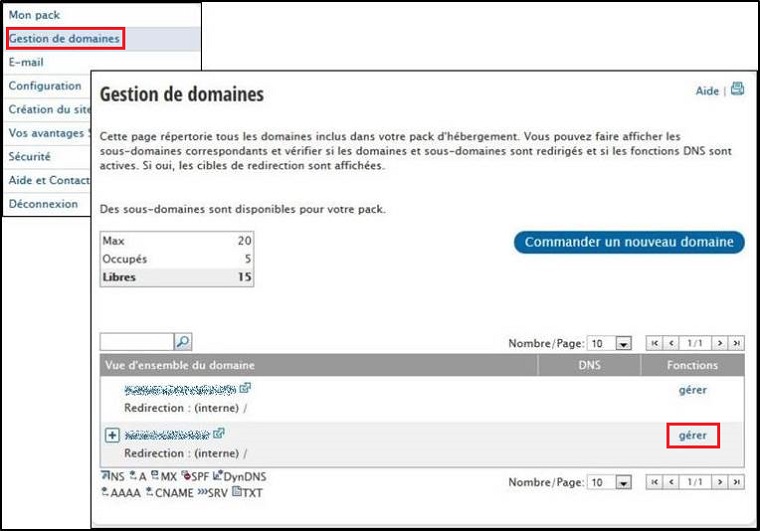Click the AAAA legend icon
The image size is (760, 531).
105,492
